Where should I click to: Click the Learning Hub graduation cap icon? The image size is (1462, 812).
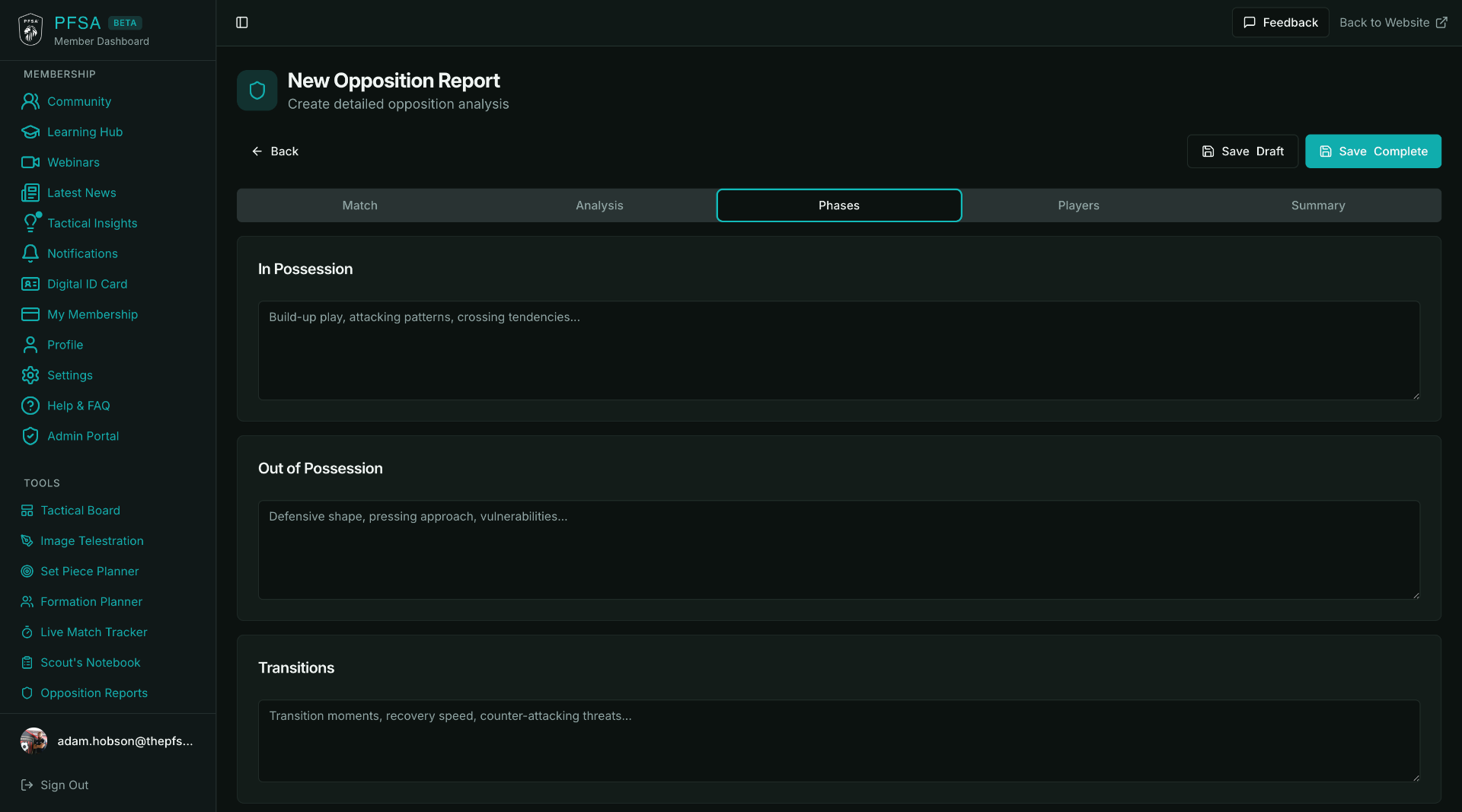[x=30, y=132]
